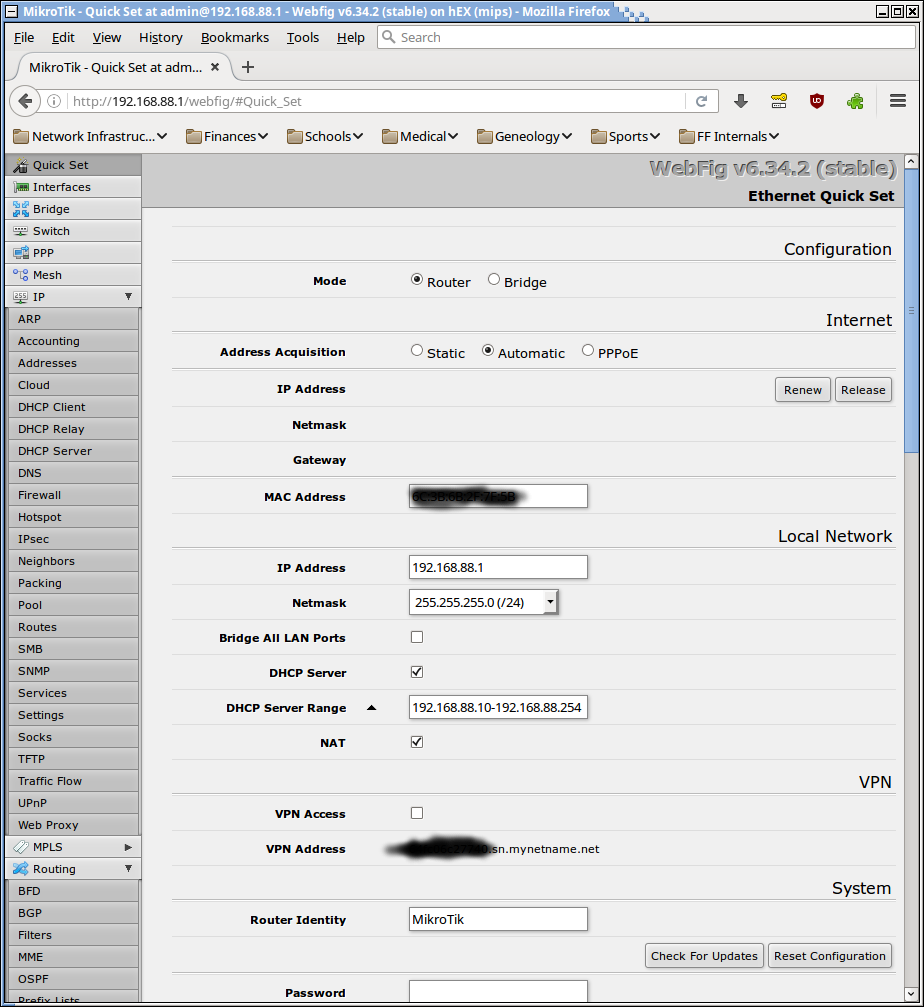Select Static address acquisition
The width and height of the screenshot is (924, 1007).
coord(417,350)
